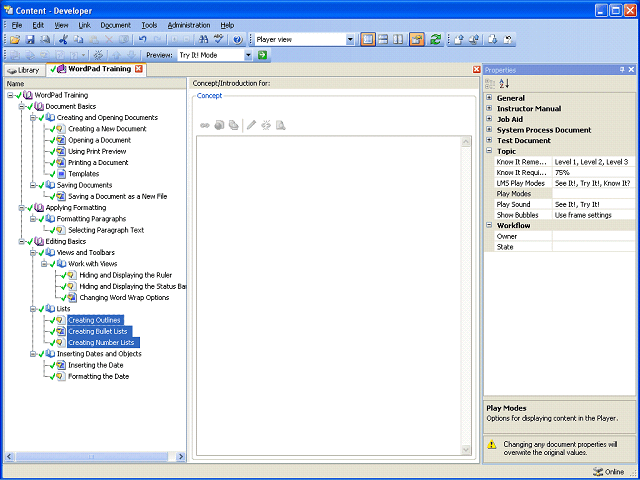Click the Open folder toolbar icon
The height and width of the screenshot is (480, 640).
(15, 40)
